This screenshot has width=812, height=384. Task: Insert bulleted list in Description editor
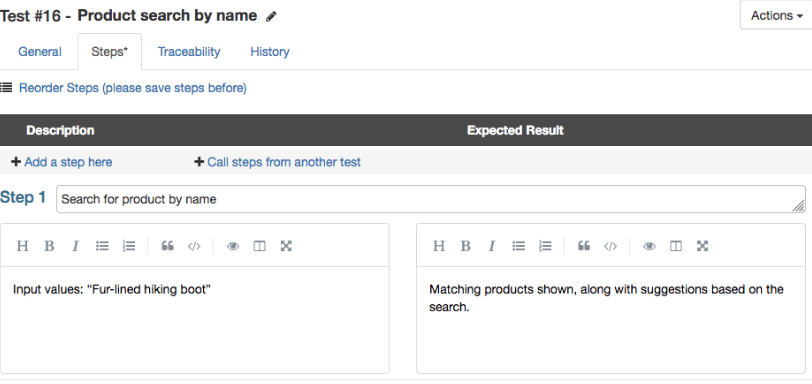coord(102,246)
